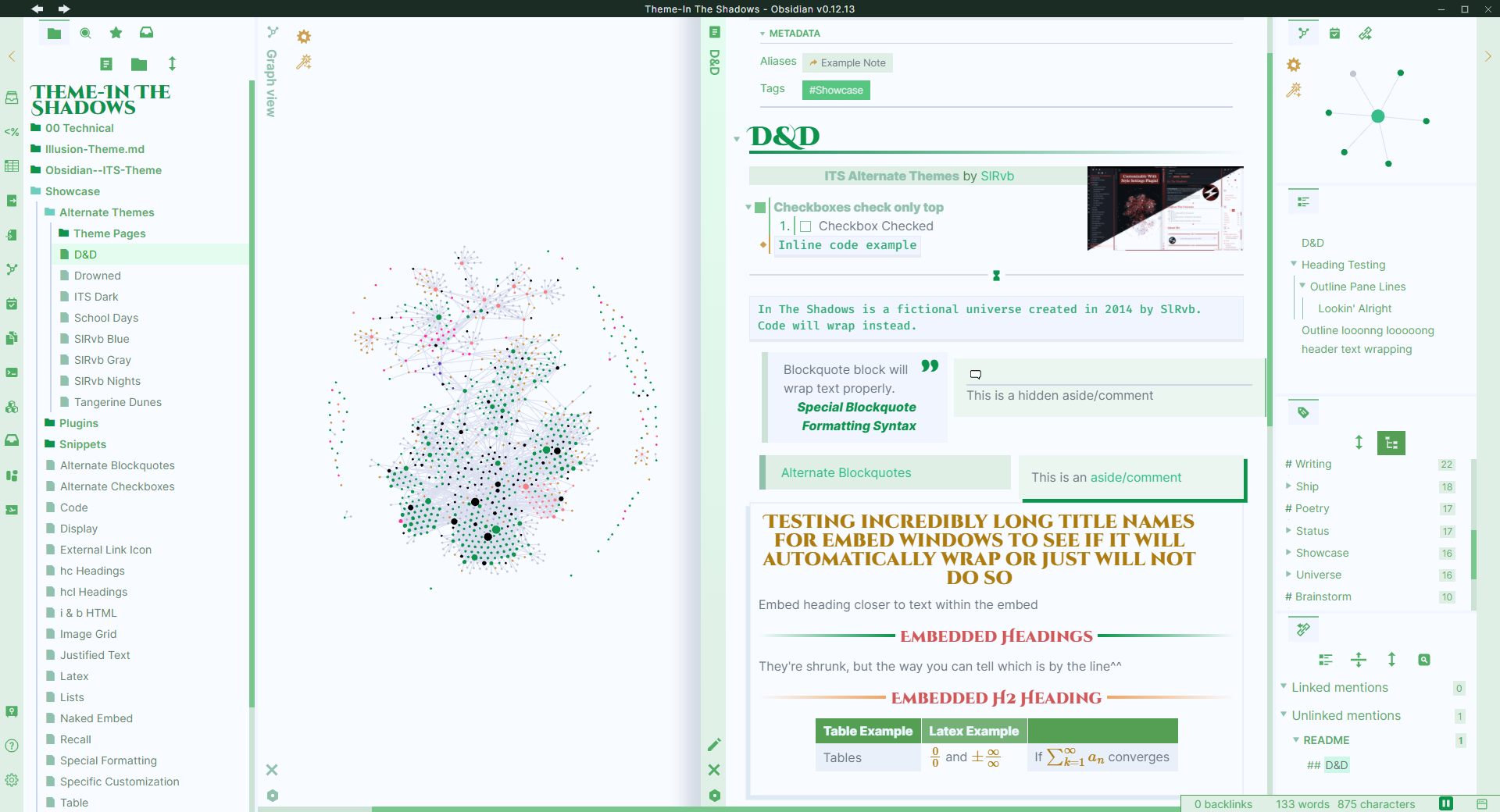Expand the Universe tag
This screenshot has width=1500, height=812.
pos(1288,574)
